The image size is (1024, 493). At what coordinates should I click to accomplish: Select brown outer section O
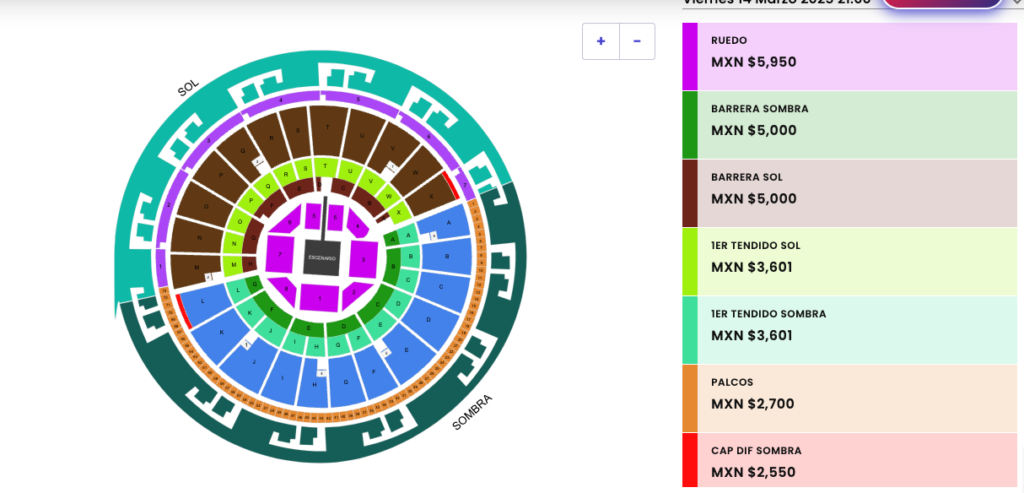(206, 206)
